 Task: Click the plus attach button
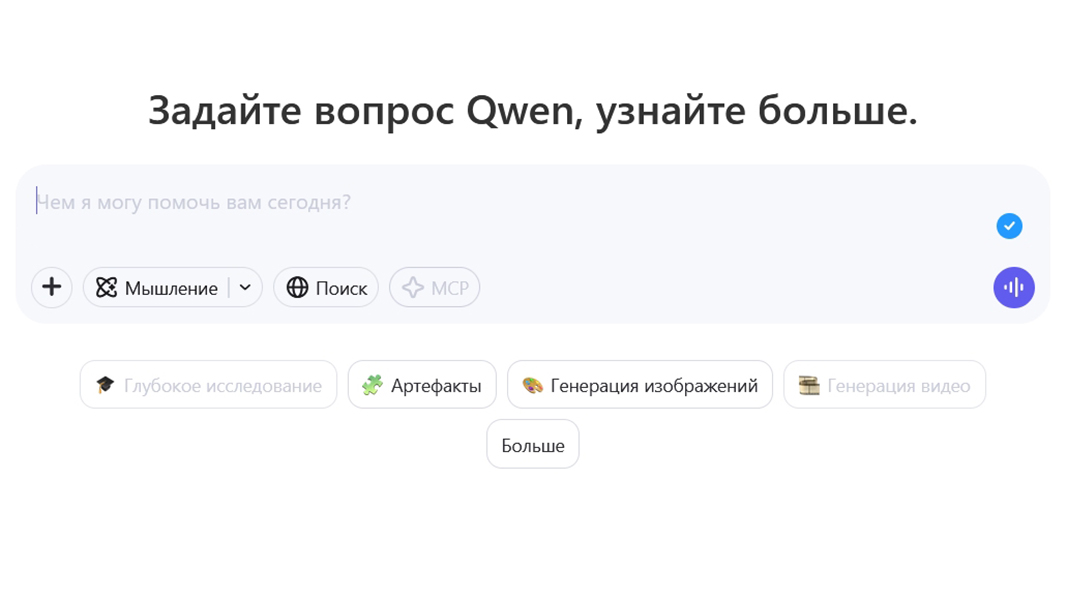pyautogui.click(x=52, y=287)
